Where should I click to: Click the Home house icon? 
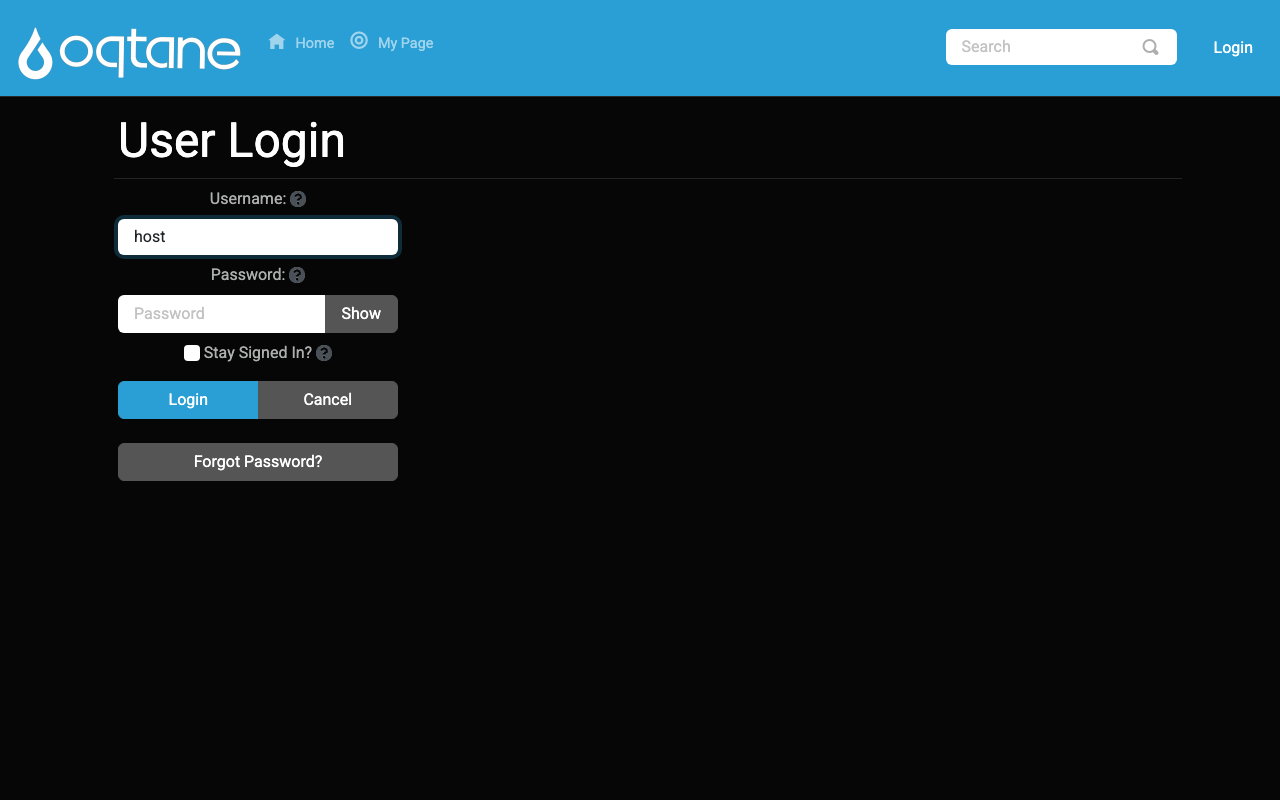click(x=277, y=42)
